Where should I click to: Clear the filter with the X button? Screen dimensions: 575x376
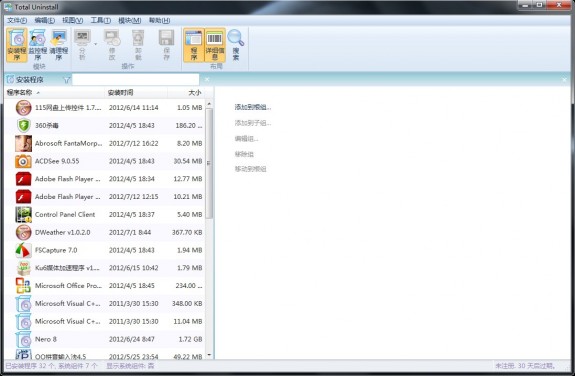pyautogui.click(x=207, y=80)
